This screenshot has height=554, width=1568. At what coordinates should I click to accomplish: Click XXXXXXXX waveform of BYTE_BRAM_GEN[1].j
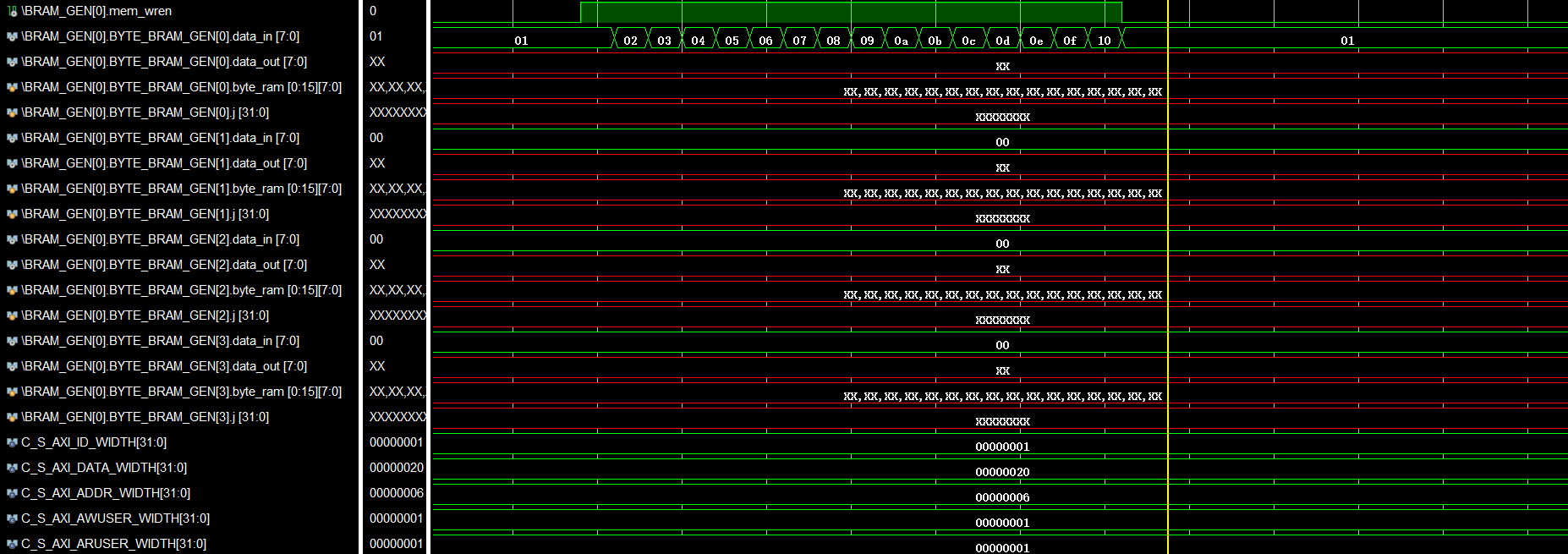[x=1002, y=217]
